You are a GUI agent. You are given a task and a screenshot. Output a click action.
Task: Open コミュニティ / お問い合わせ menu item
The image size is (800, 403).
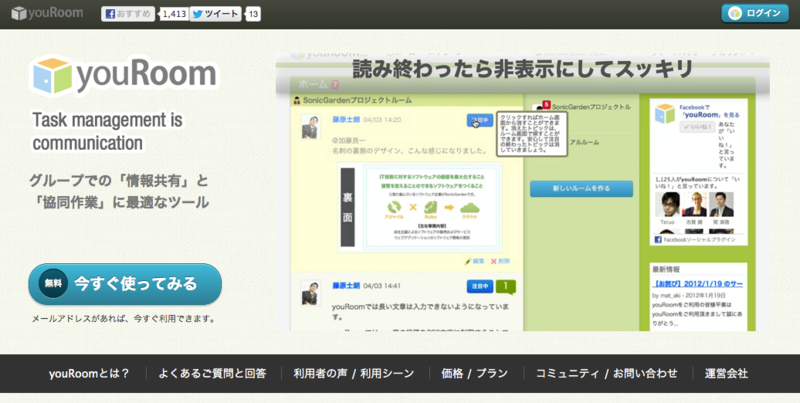click(607, 373)
